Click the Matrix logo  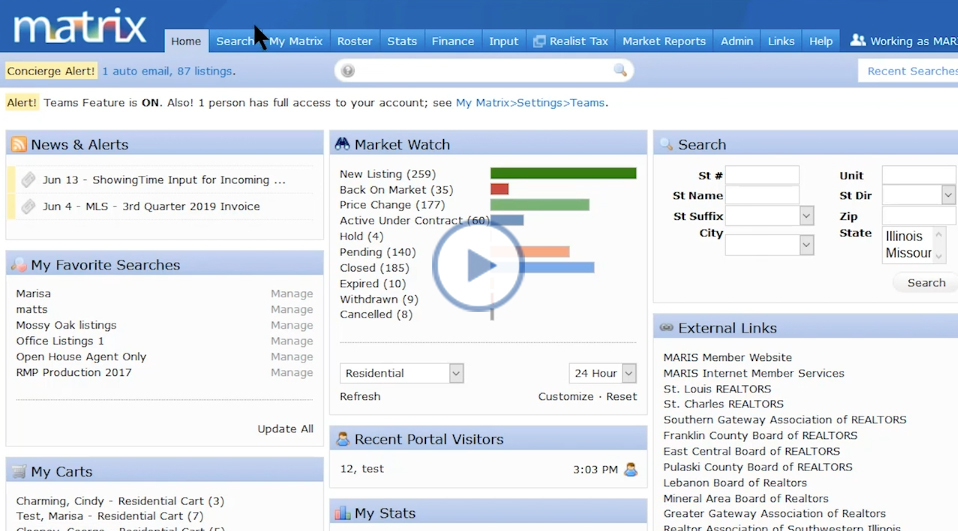coord(80,27)
